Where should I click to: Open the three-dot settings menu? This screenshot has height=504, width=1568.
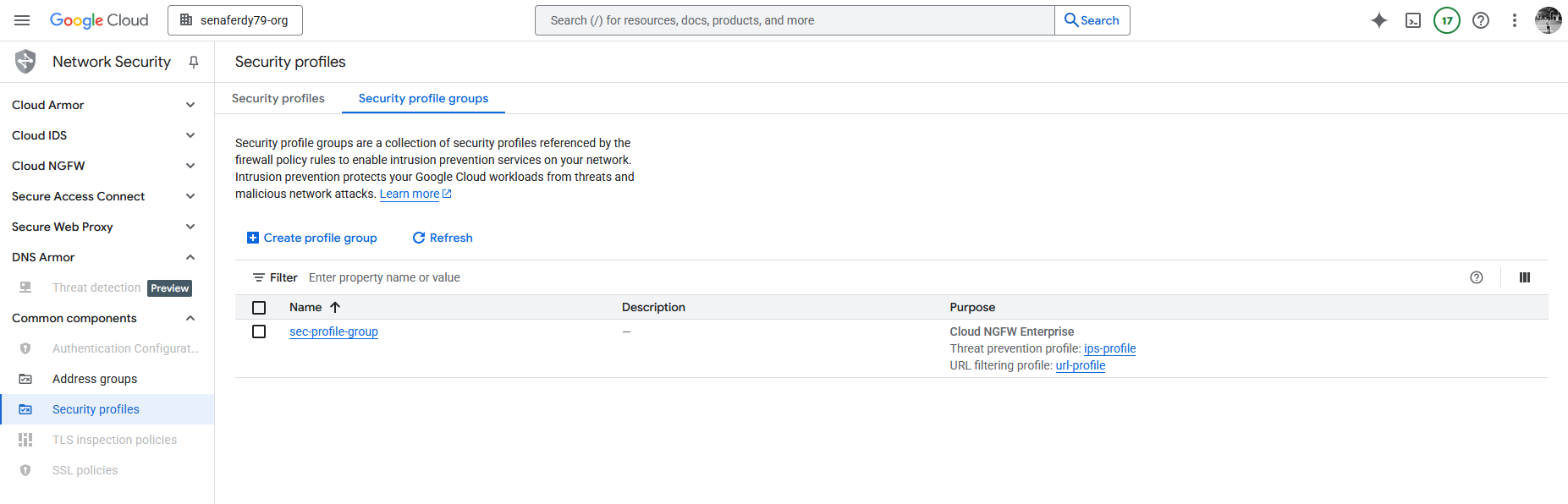click(x=1514, y=20)
